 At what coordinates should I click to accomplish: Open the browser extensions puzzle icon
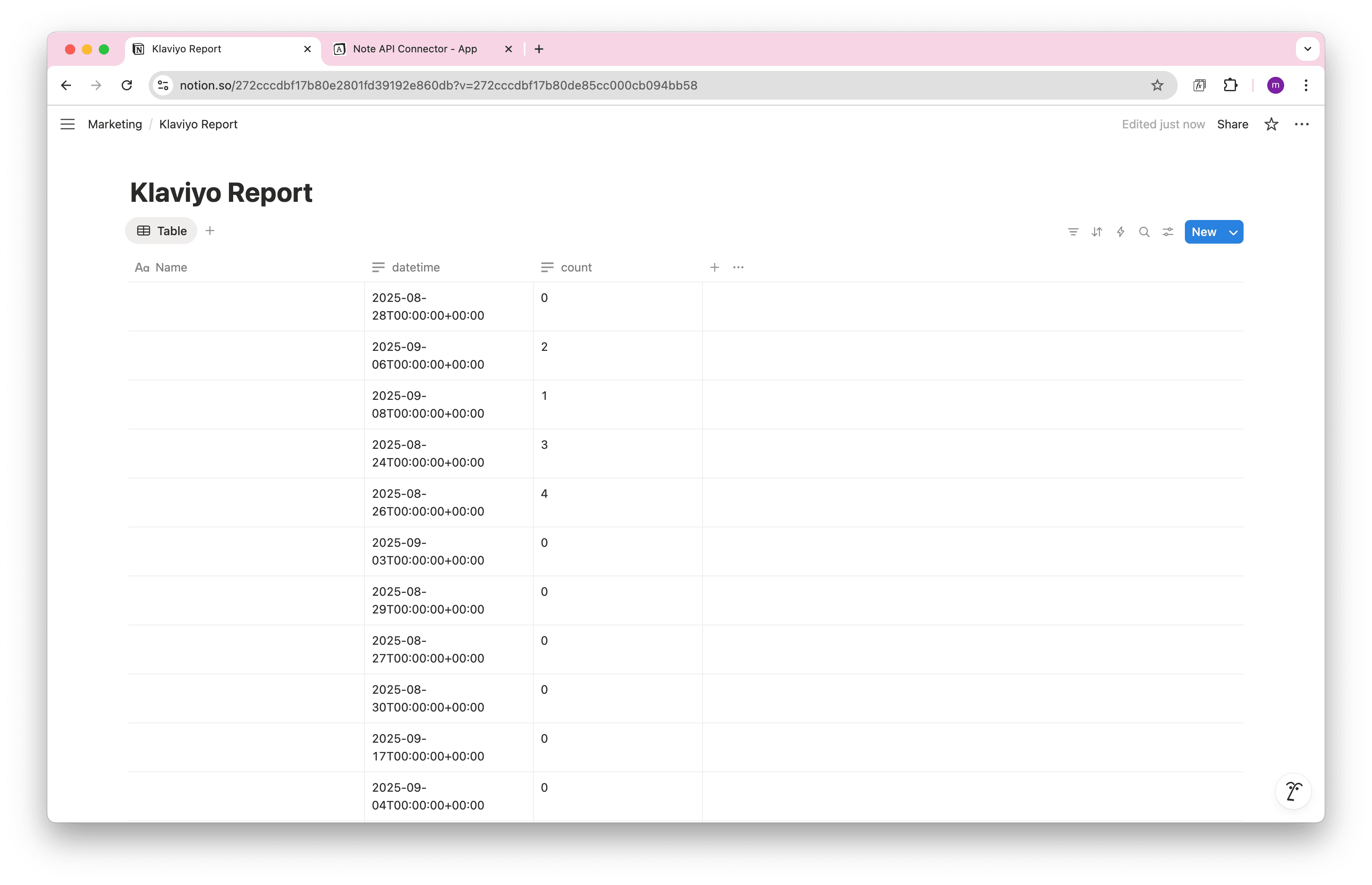[x=1230, y=85]
